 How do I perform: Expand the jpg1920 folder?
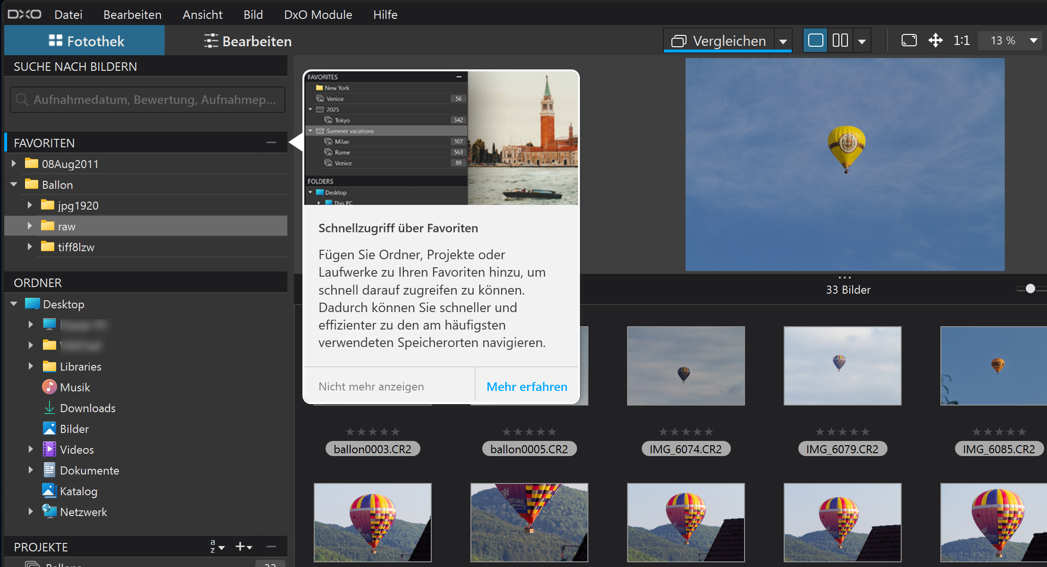(30, 205)
